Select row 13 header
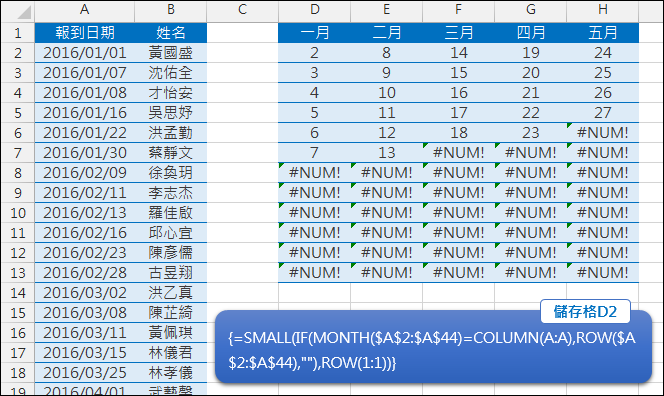 pyautogui.click(x=17, y=273)
